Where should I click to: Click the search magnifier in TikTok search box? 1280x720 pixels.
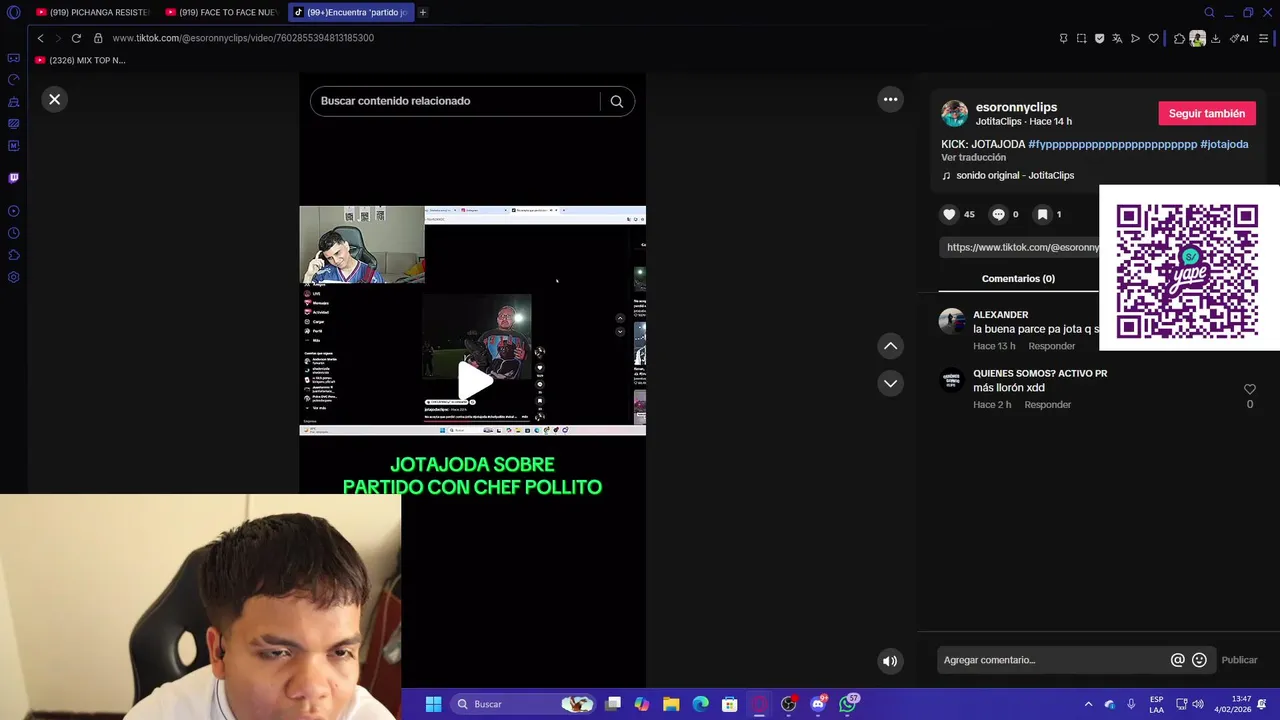coord(617,101)
